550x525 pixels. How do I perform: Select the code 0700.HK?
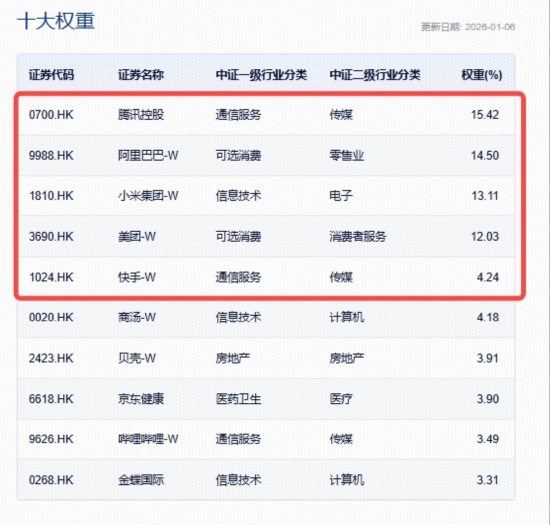pyautogui.click(x=51, y=115)
